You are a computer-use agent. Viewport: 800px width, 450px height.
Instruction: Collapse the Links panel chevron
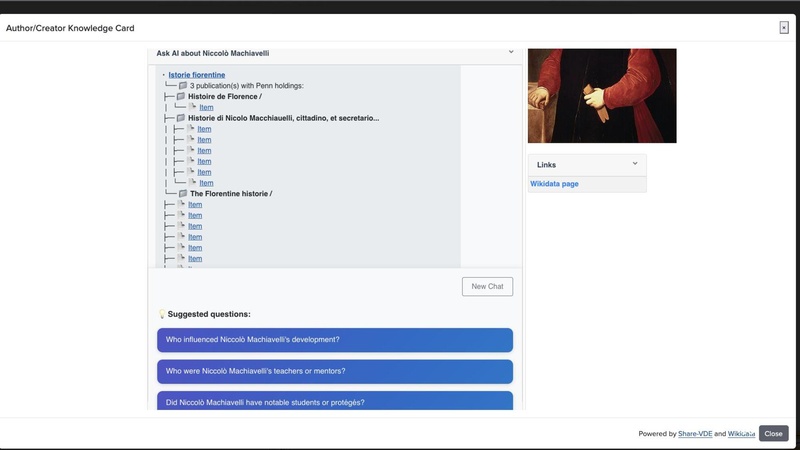click(635, 164)
